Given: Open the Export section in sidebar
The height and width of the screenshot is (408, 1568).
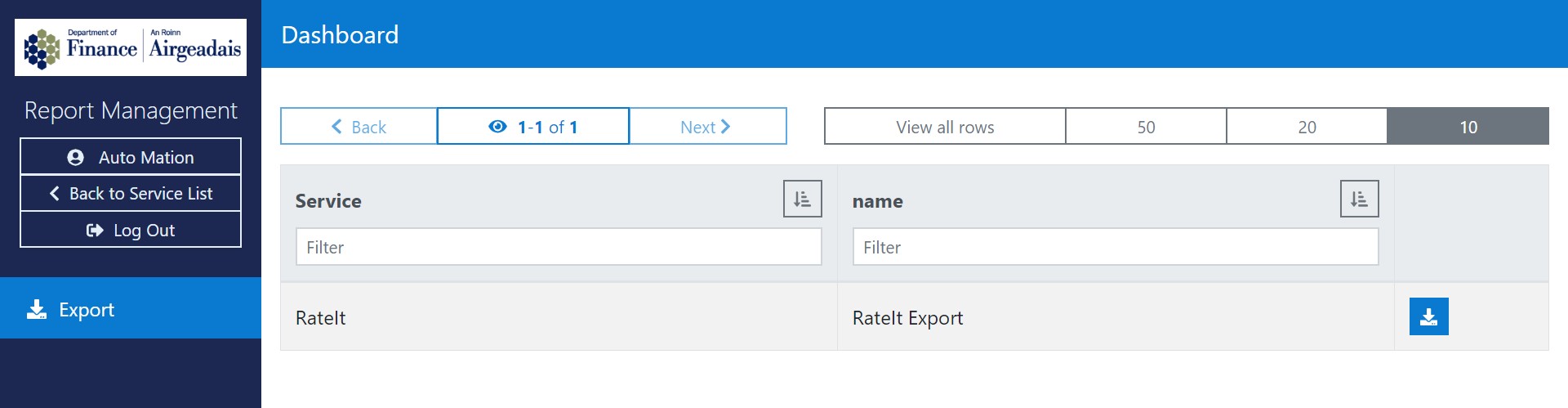Looking at the screenshot, I should tap(131, 309).
